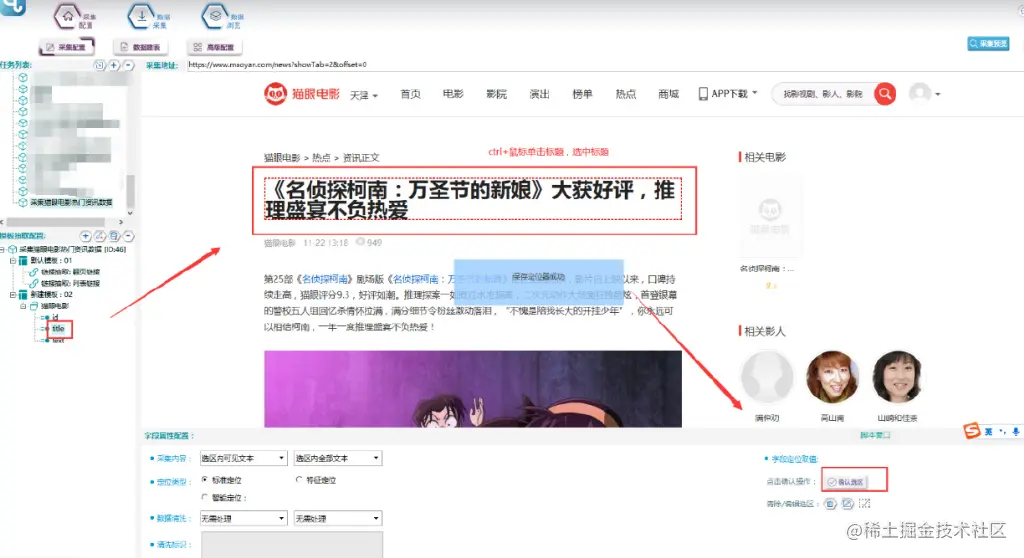Viewport: 1024px width, 558px height.
Task: Collapse the 默认模板:01 tree node
Action: 12,261
